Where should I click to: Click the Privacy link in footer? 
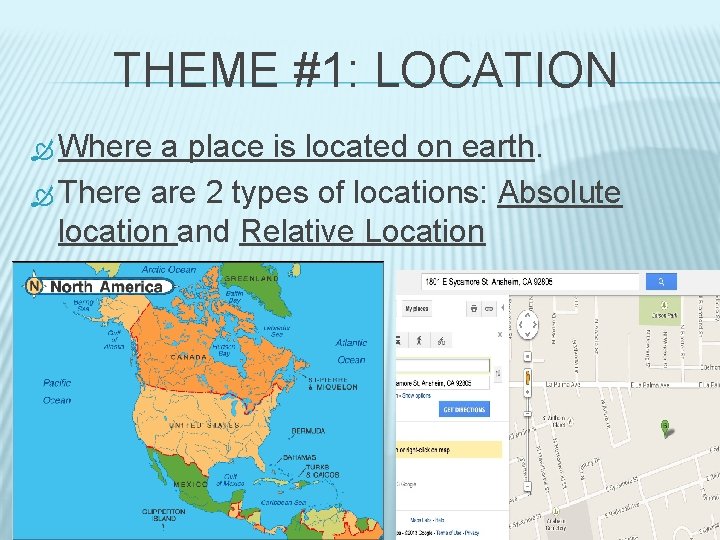pyautogui.click(x=472, y=533)
